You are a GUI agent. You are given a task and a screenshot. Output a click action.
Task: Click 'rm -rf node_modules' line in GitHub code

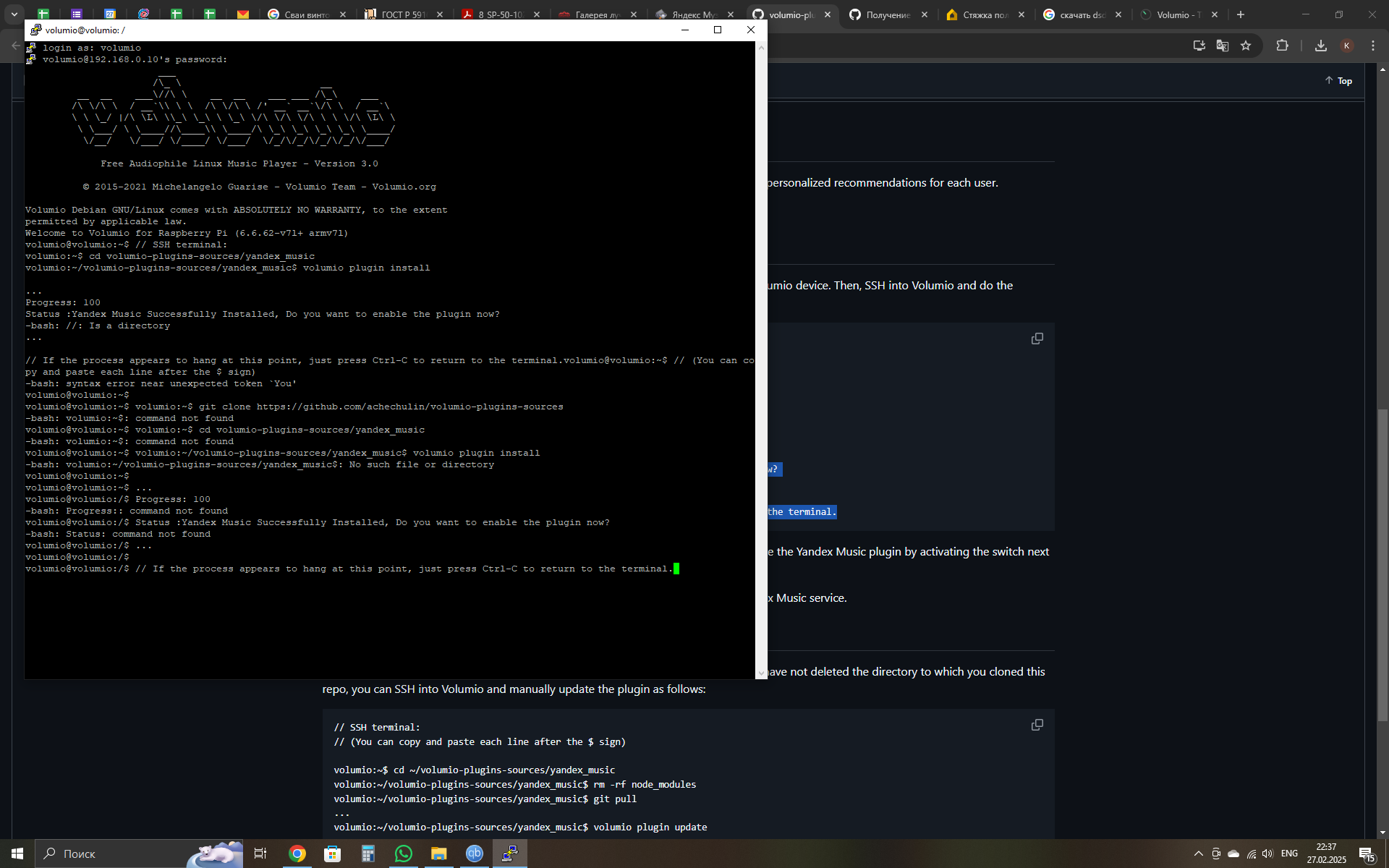[514, 784]
